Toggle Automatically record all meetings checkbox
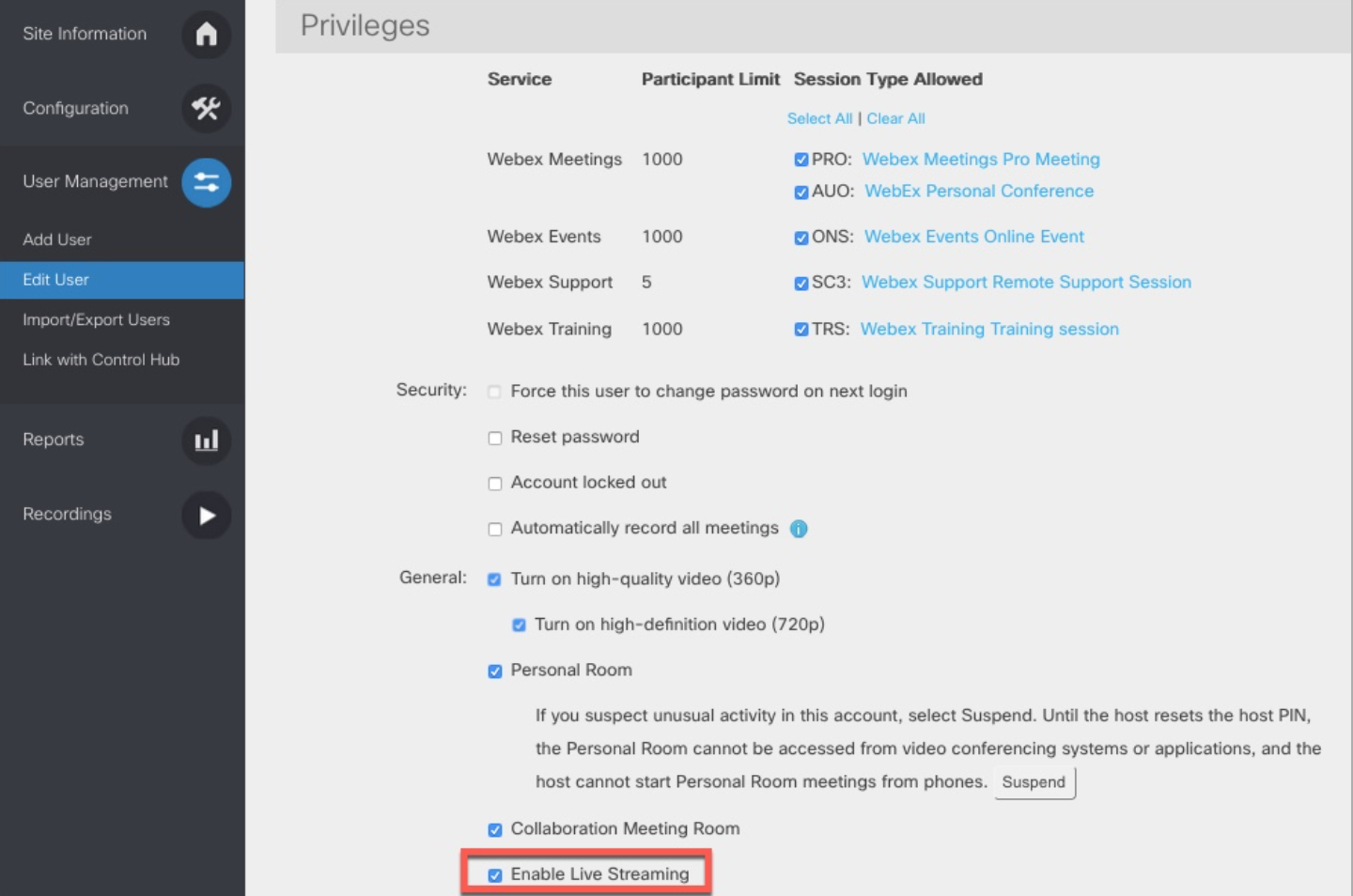 [x=495, y=529]
